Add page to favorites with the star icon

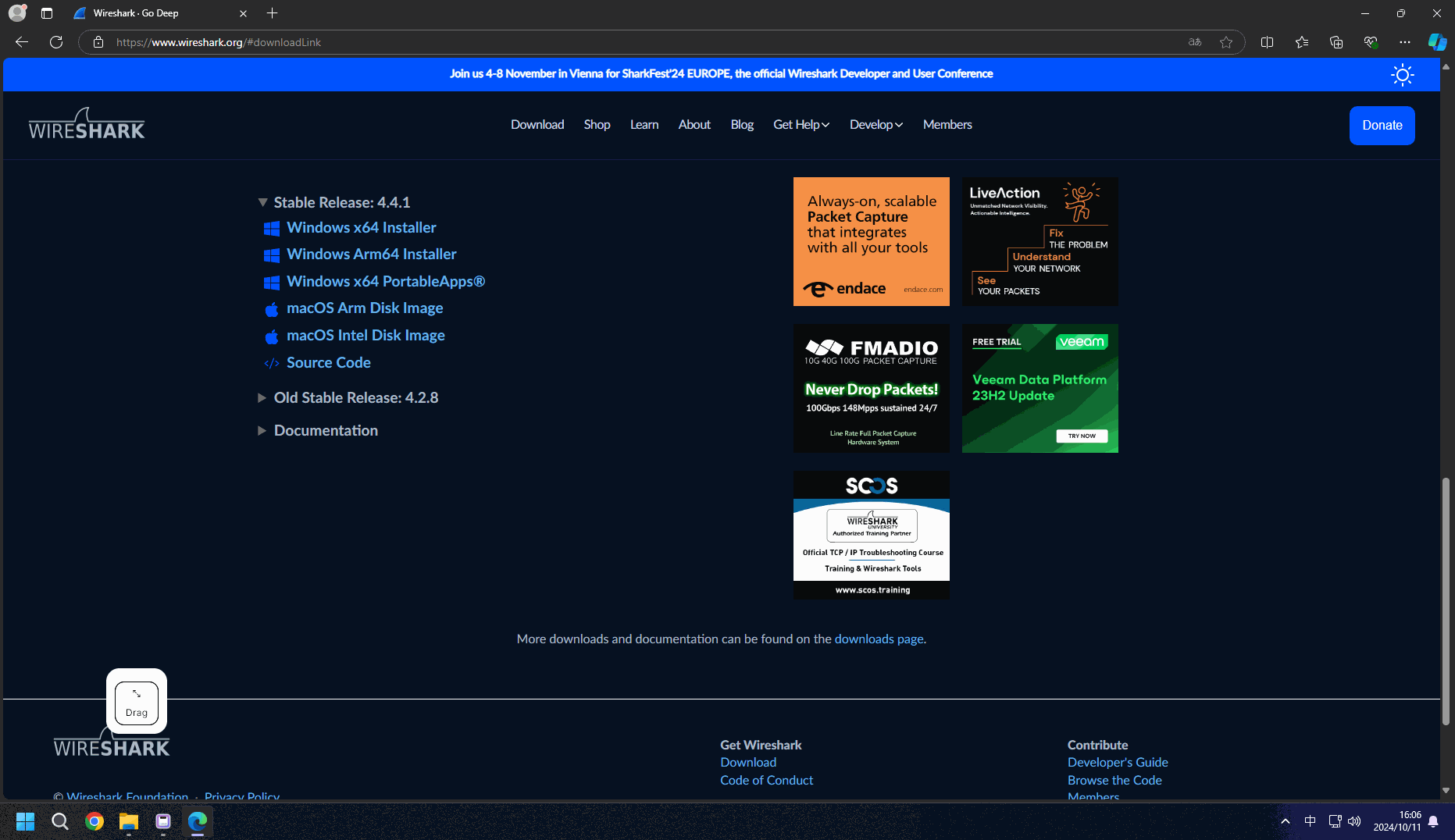1226,42
